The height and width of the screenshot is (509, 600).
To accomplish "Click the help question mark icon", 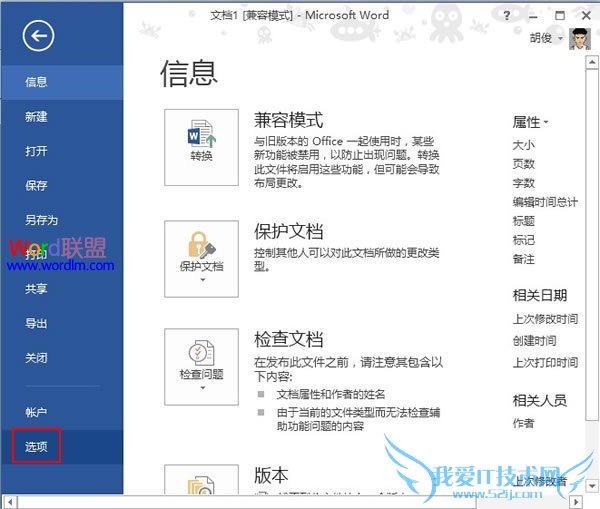I will [507, 16].
